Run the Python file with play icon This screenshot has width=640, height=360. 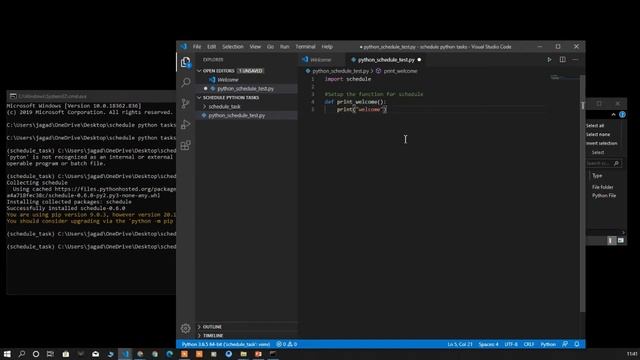pos(549,60)
